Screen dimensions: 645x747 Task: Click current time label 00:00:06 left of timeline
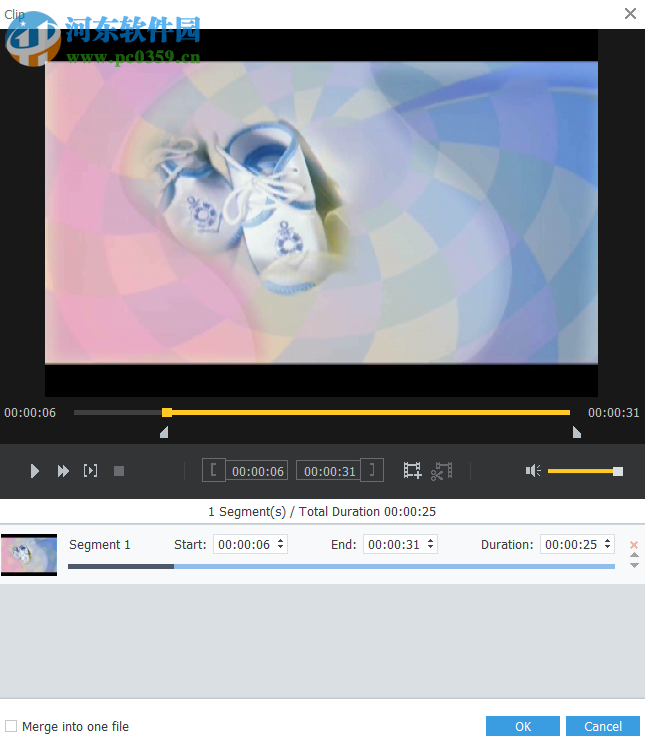tap(30, 413)
